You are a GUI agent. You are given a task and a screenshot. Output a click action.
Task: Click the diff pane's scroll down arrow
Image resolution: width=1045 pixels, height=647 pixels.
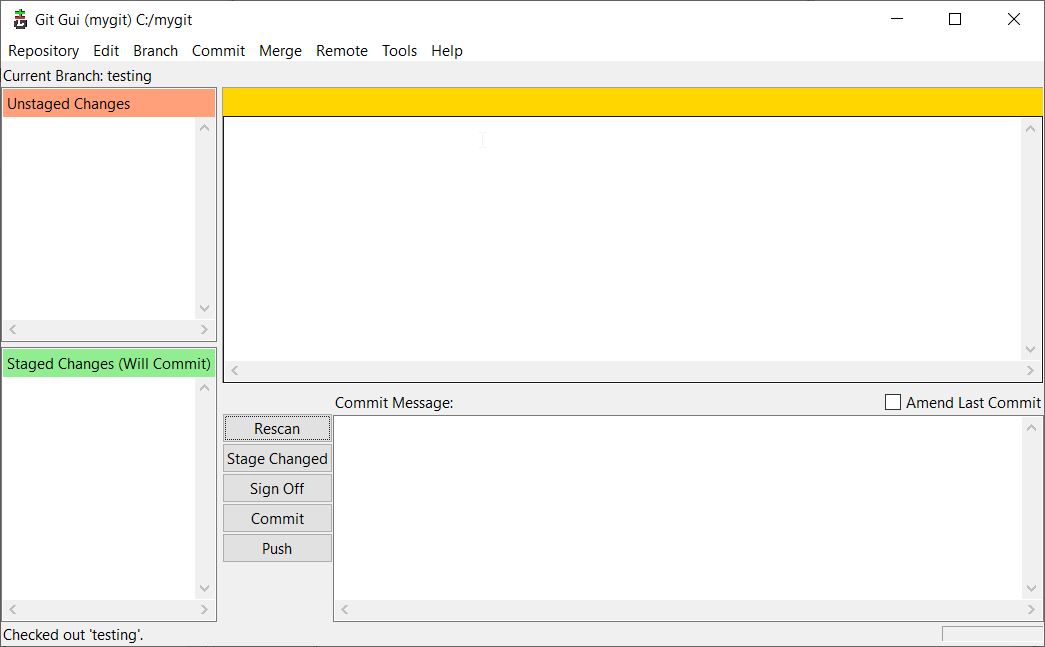(1031, 350)
